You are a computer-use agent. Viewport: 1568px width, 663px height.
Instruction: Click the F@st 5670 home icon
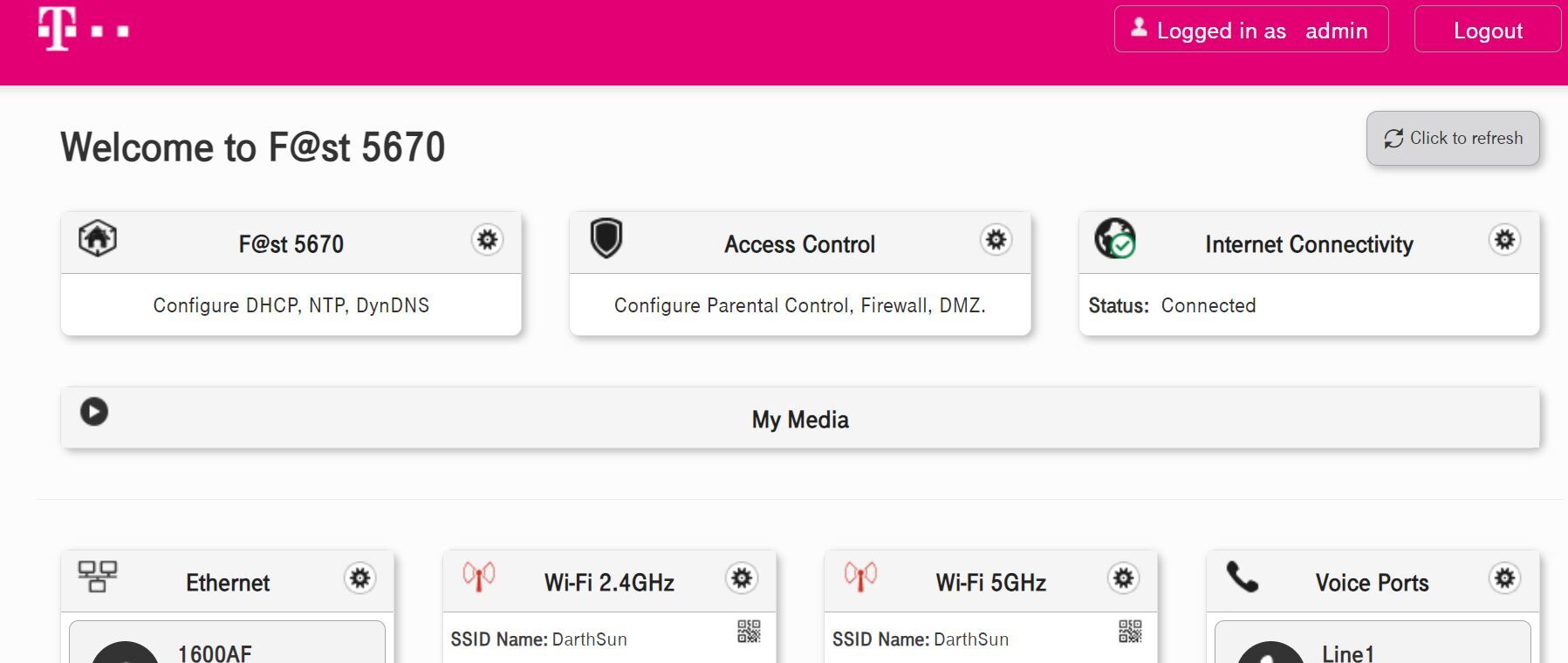coord(98,237)
